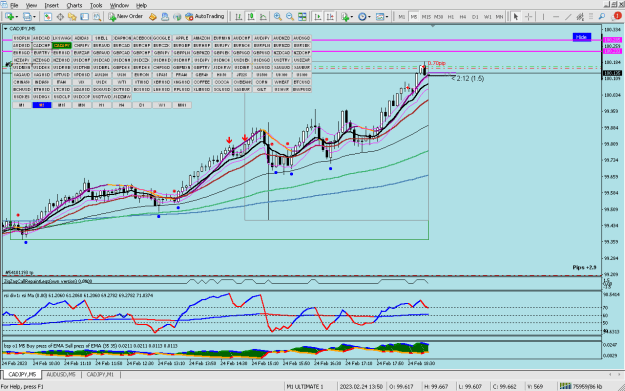Select the Crosshair tool
Viewport: 625px width, 391px height.
pyautogui.click(x=529, y=17)
